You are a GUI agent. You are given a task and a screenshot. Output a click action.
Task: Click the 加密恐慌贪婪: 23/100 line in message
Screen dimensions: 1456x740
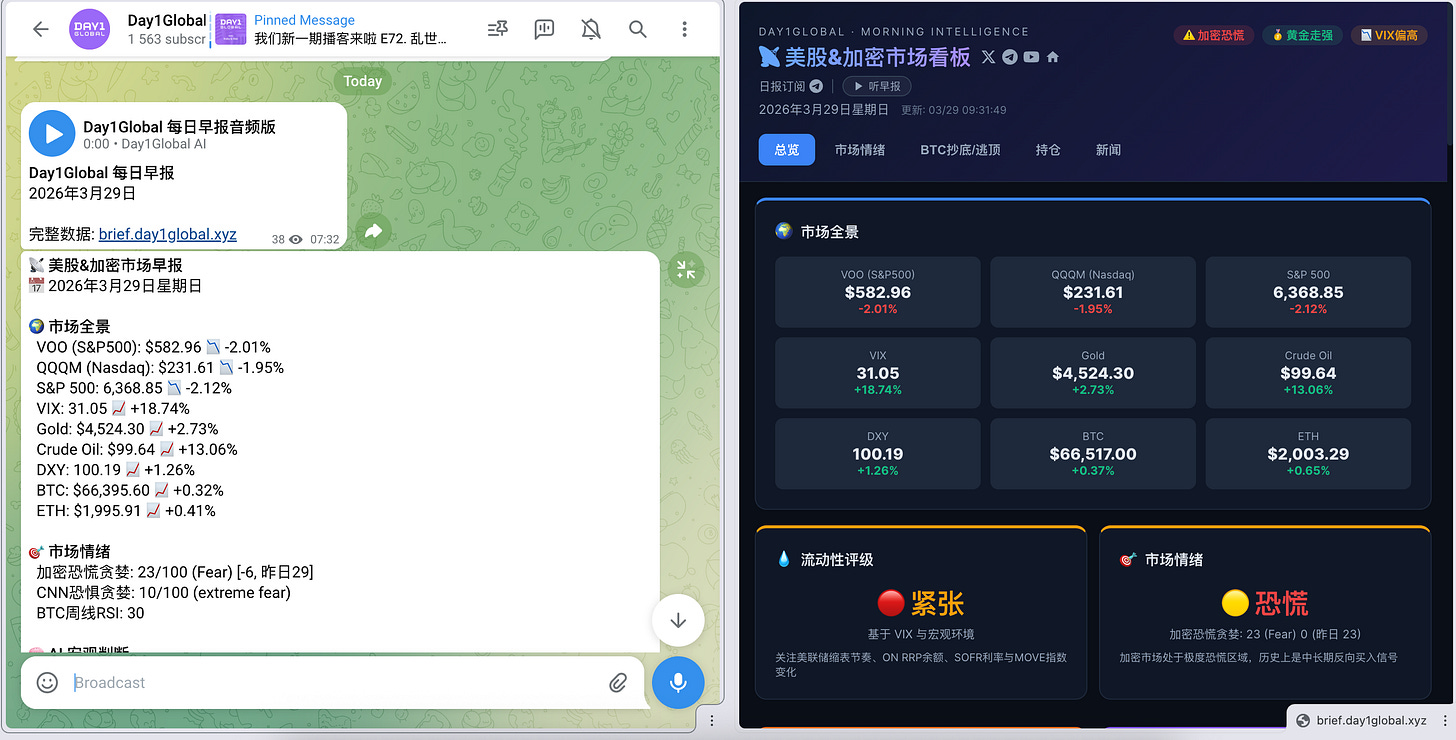175,572
